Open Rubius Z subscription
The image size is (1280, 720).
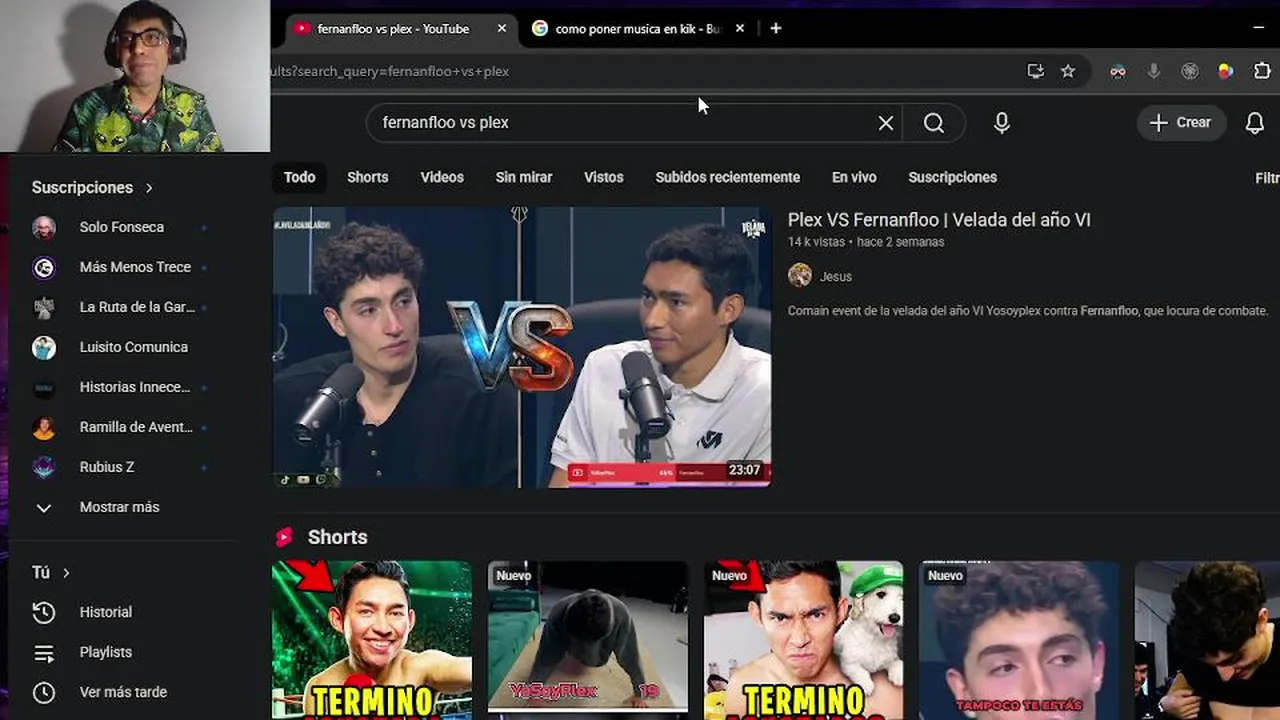(122, 467)
